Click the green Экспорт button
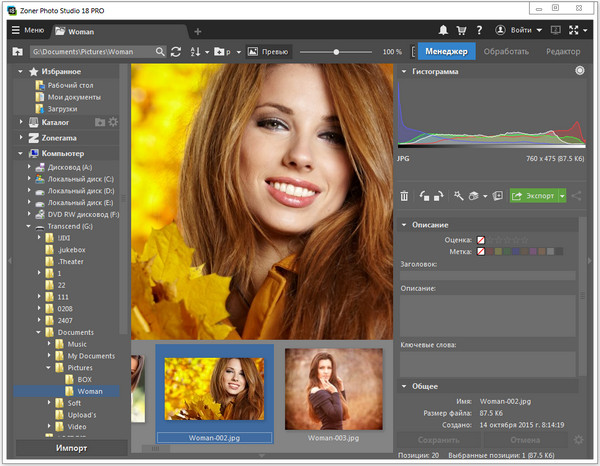The image size is (600, 466). point(533,197)
